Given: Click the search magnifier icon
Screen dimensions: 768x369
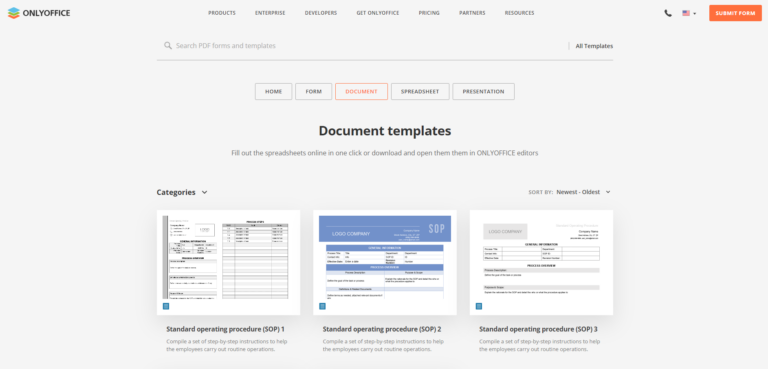Looking at the screenshot, I should [168, 46].
